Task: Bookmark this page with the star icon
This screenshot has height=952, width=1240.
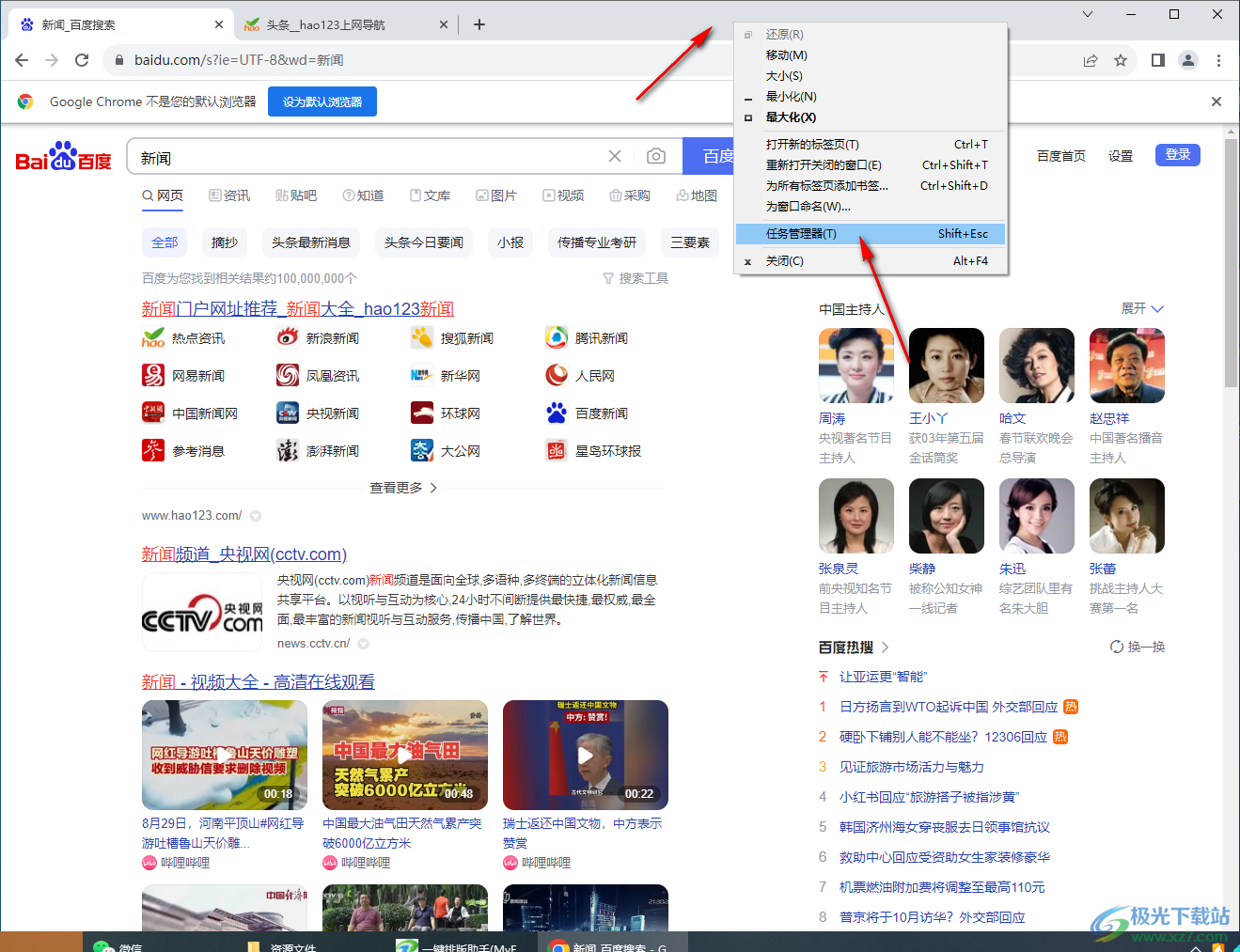Action: click(1121, 60)
